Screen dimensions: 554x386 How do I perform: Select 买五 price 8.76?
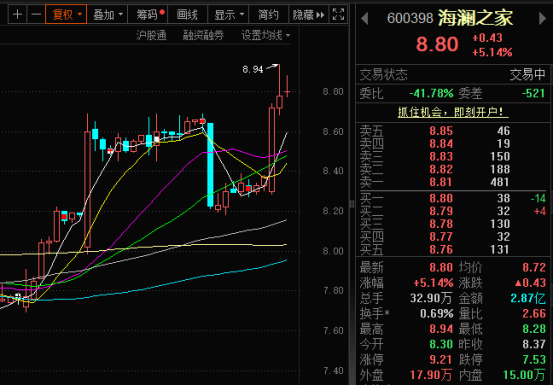[441, 250]
